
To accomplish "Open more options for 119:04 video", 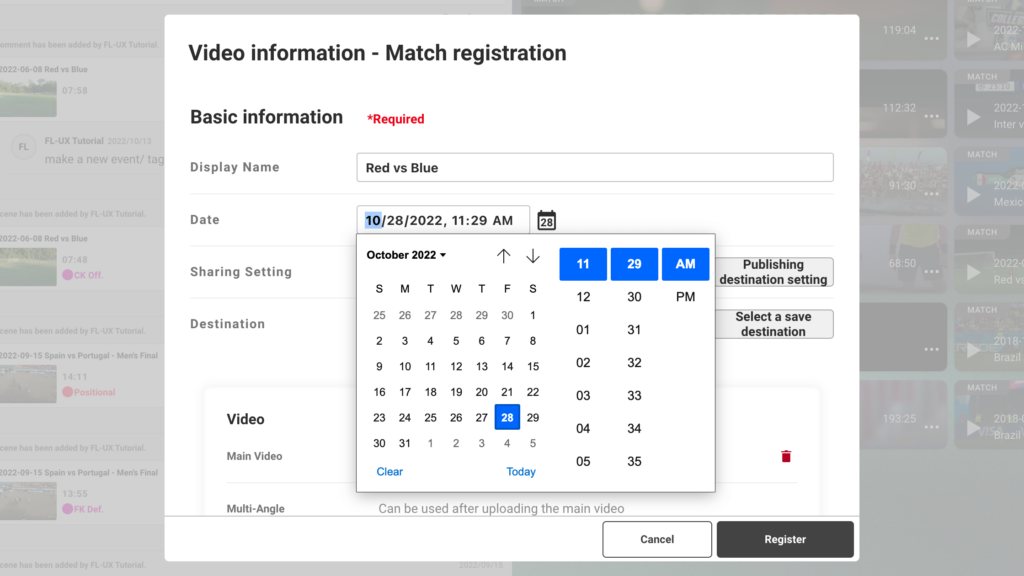I will (x=931, y=39).
